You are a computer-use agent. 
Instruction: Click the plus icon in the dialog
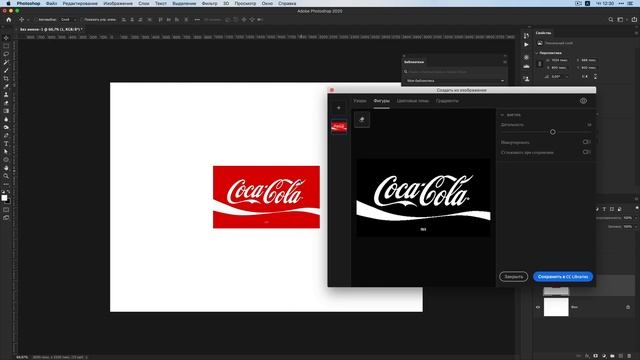(x=338, y=108)
